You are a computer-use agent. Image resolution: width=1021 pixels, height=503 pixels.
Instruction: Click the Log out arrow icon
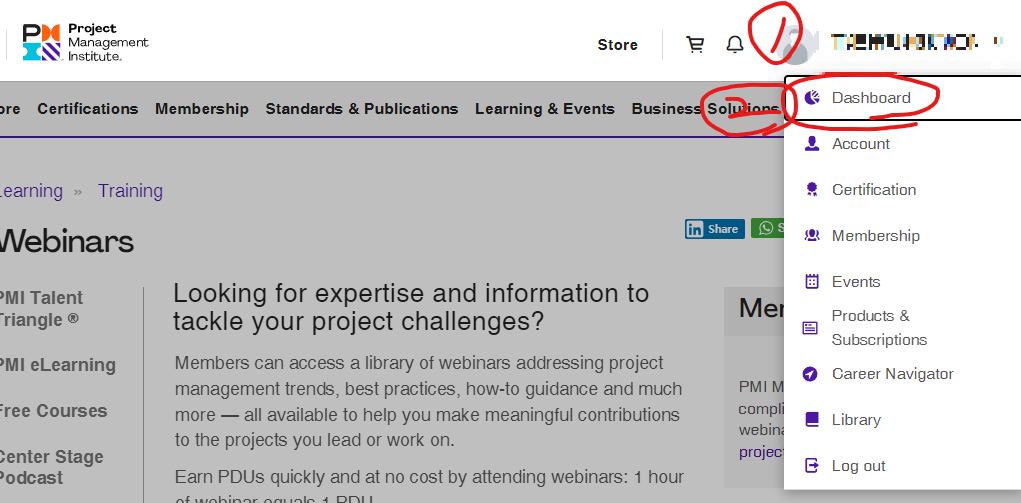point(811,466)
